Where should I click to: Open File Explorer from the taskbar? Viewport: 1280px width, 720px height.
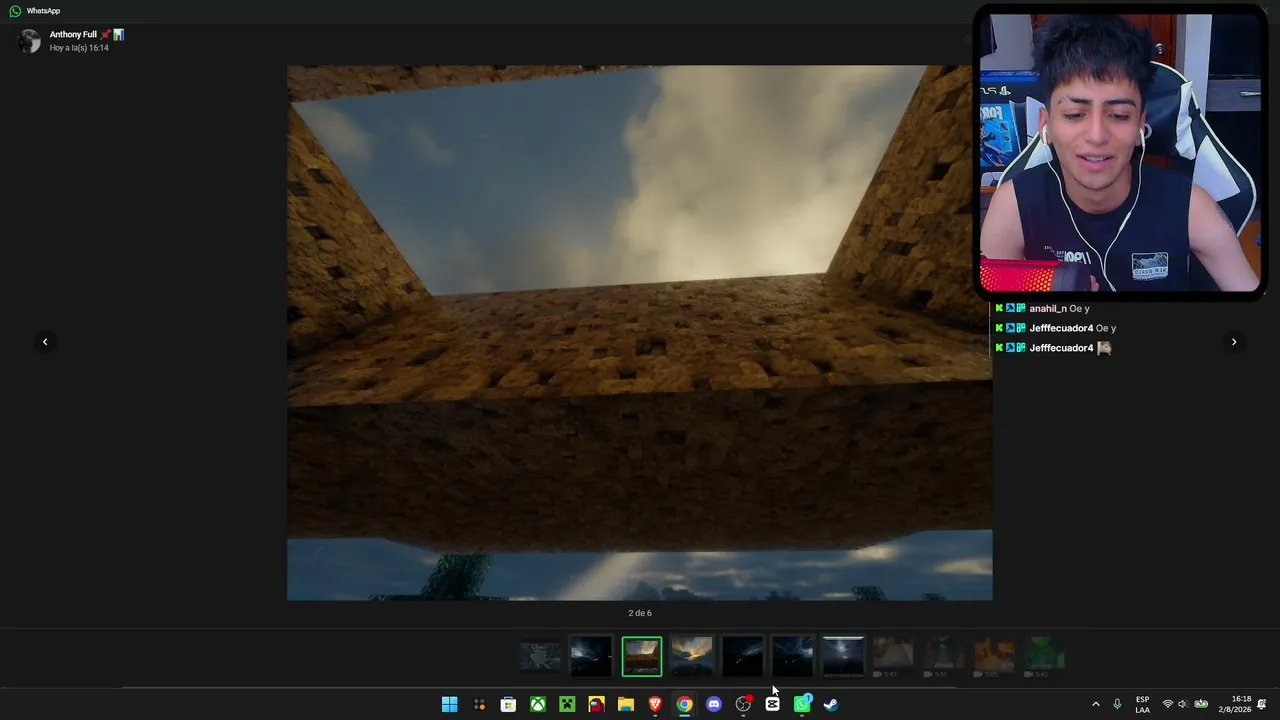[626, 704]
